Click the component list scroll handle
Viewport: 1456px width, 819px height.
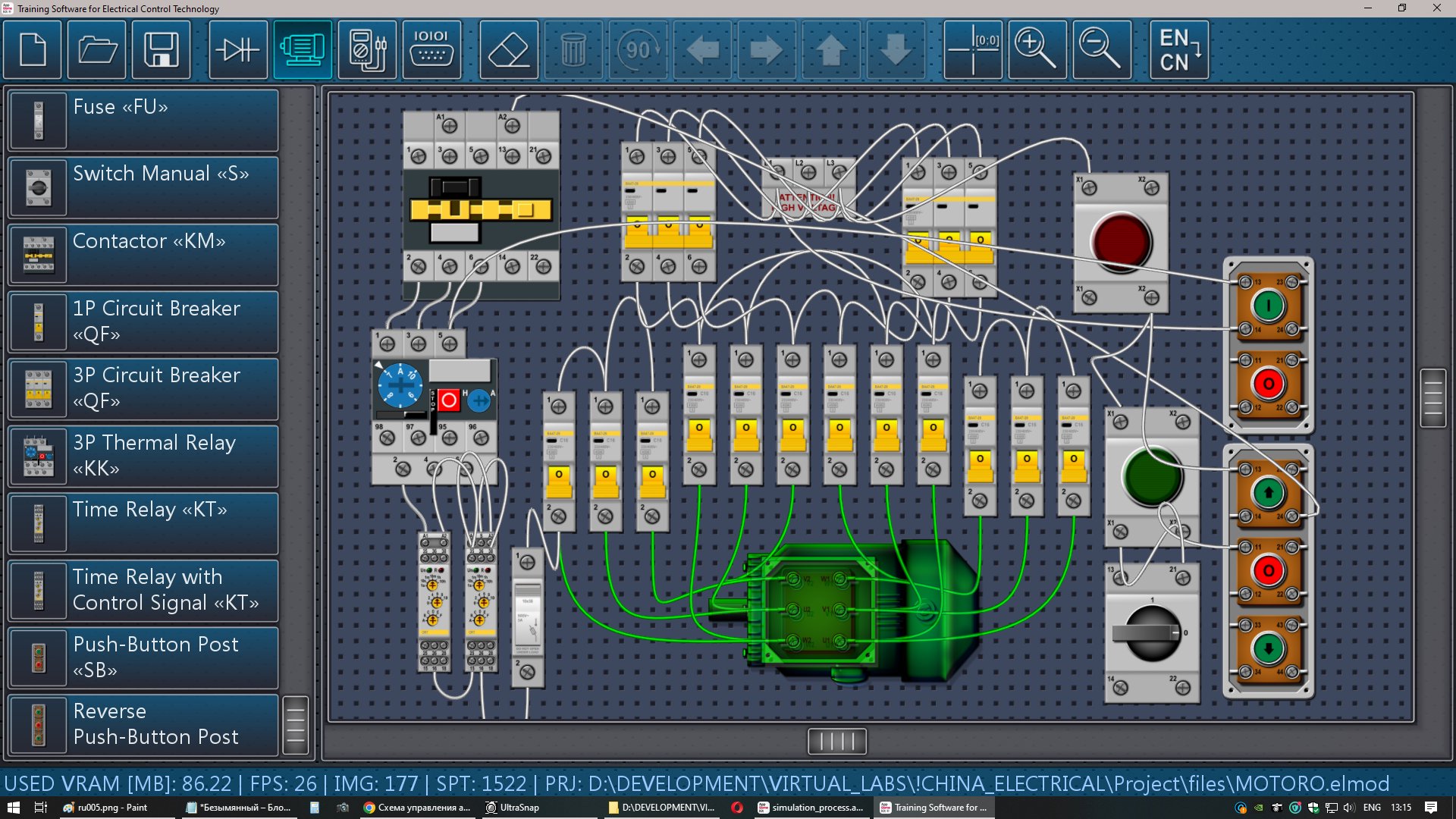point(296,725)
